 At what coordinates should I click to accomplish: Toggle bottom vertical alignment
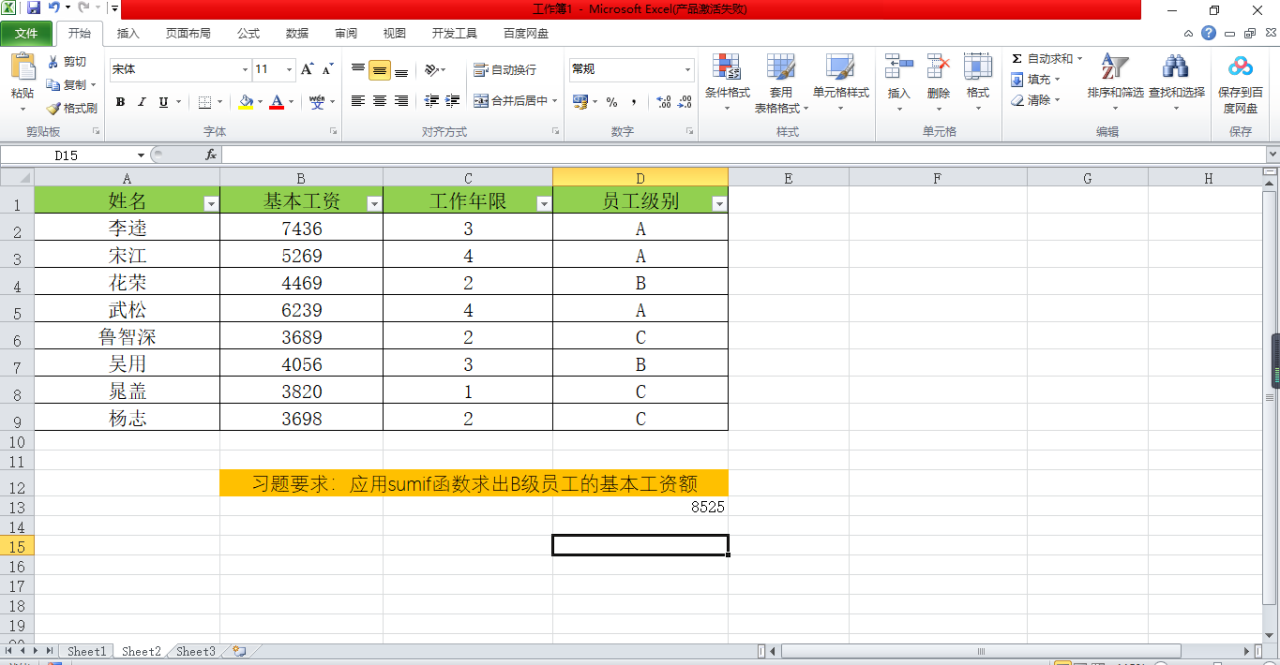point(401,70)
